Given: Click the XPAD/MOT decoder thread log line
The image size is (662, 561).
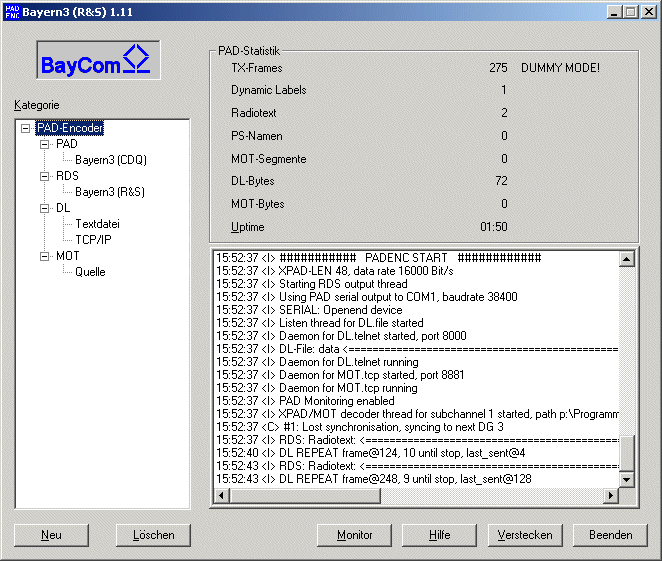Looking at the screenshot, I should coord(417,414).
